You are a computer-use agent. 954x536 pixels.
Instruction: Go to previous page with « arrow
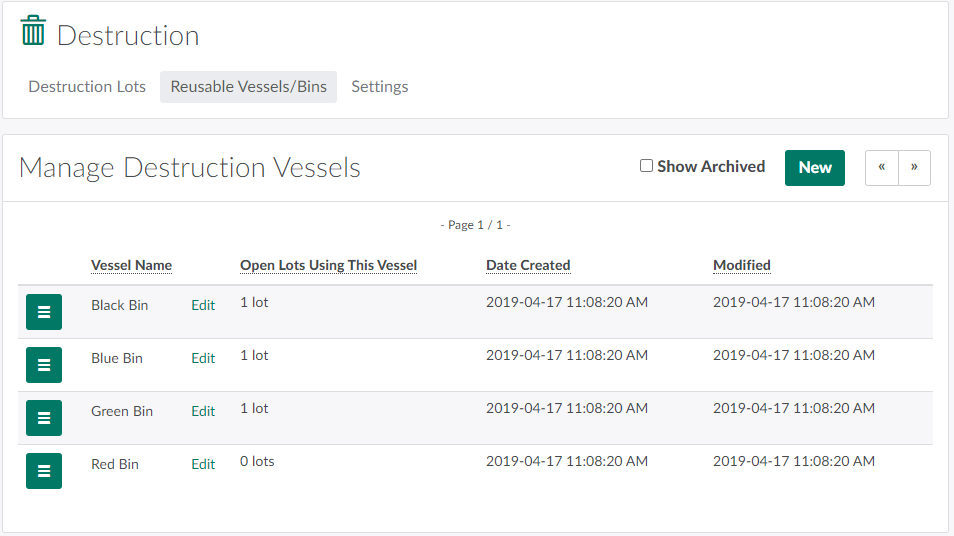click(x=881, y=168)
